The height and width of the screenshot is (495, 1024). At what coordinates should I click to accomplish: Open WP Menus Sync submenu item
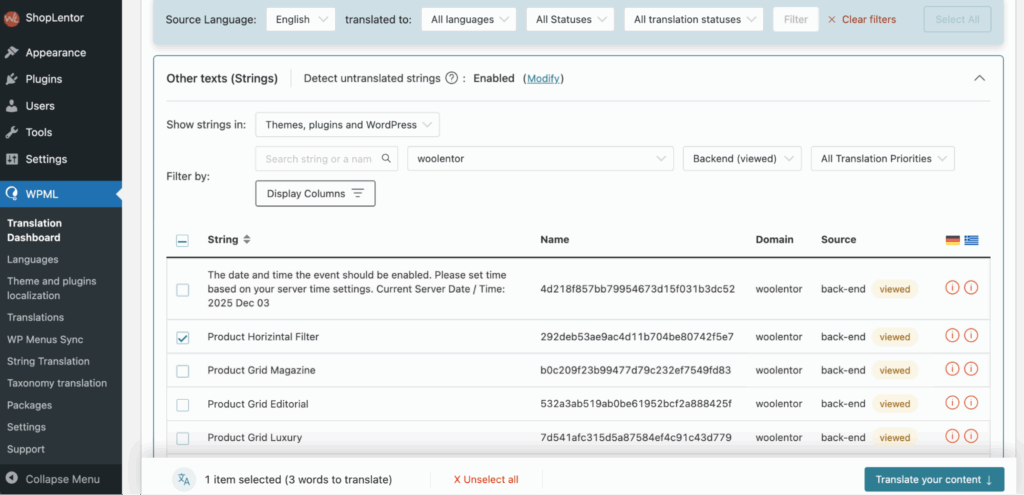click(x=45, y=340)
